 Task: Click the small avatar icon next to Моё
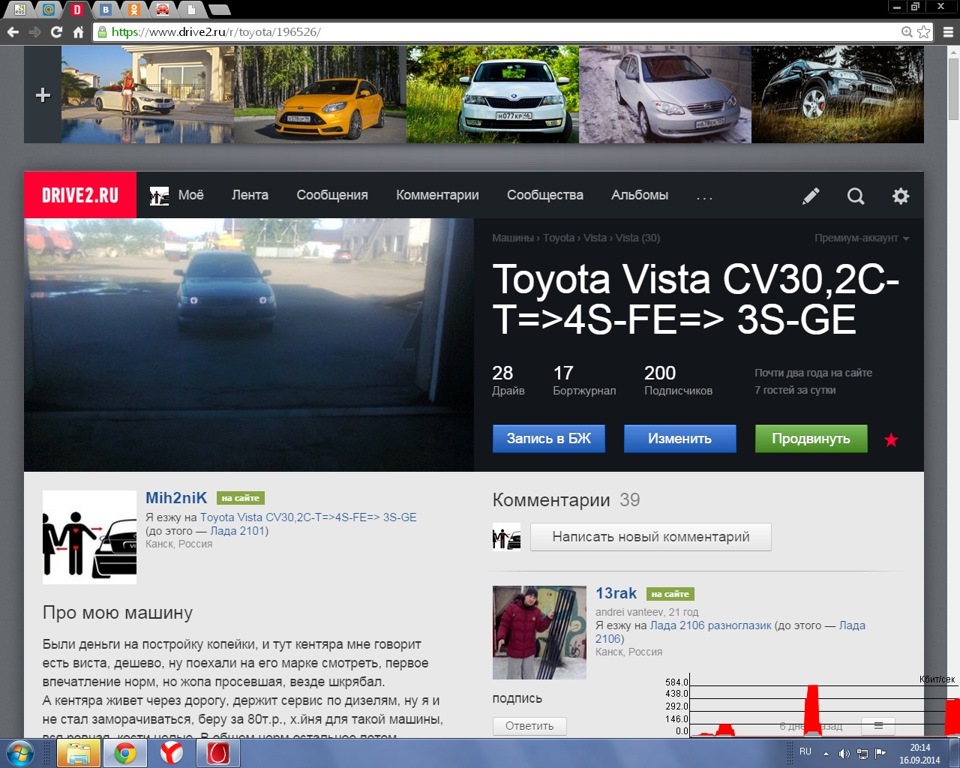click(x=159, y=196)
